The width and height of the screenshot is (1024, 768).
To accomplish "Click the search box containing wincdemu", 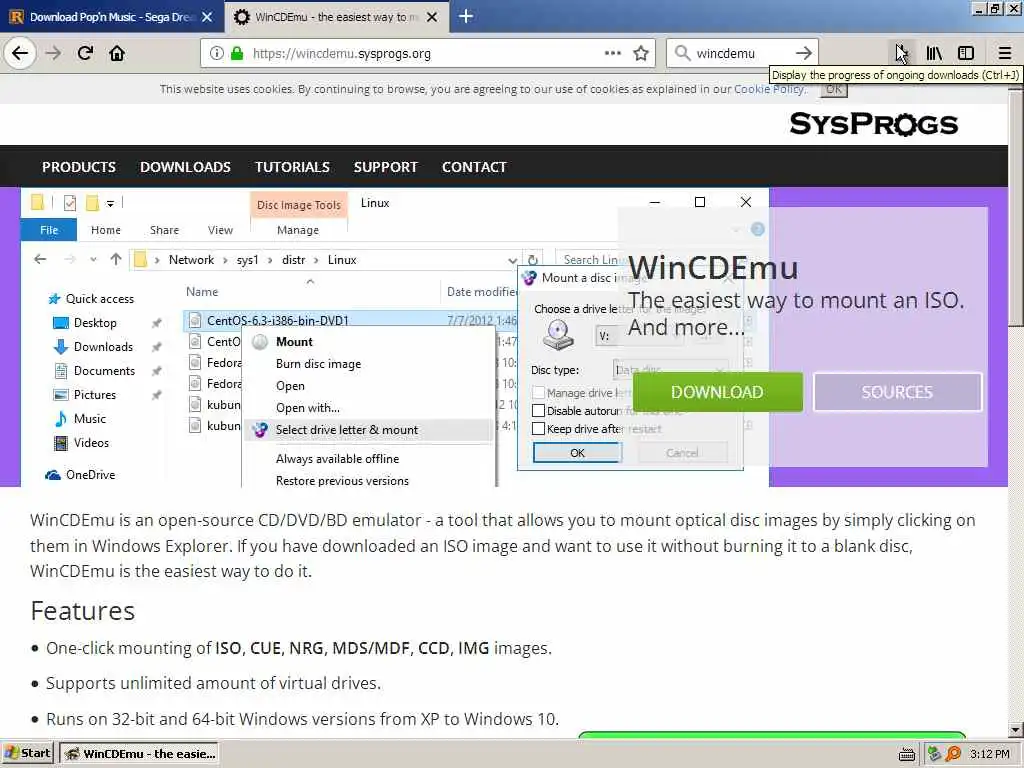I will pyautogui.click(x=741, y=54).
